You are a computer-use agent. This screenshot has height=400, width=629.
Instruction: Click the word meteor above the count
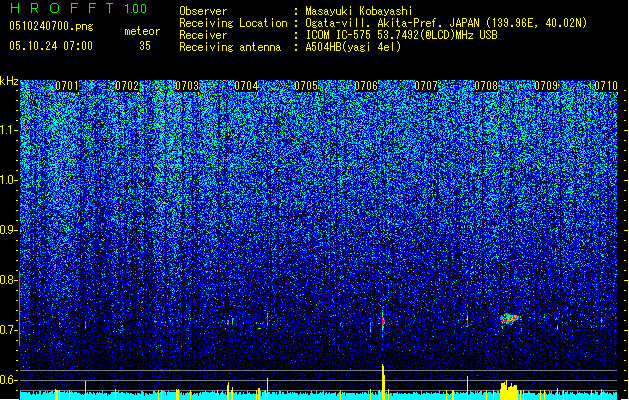coord(142,31)
